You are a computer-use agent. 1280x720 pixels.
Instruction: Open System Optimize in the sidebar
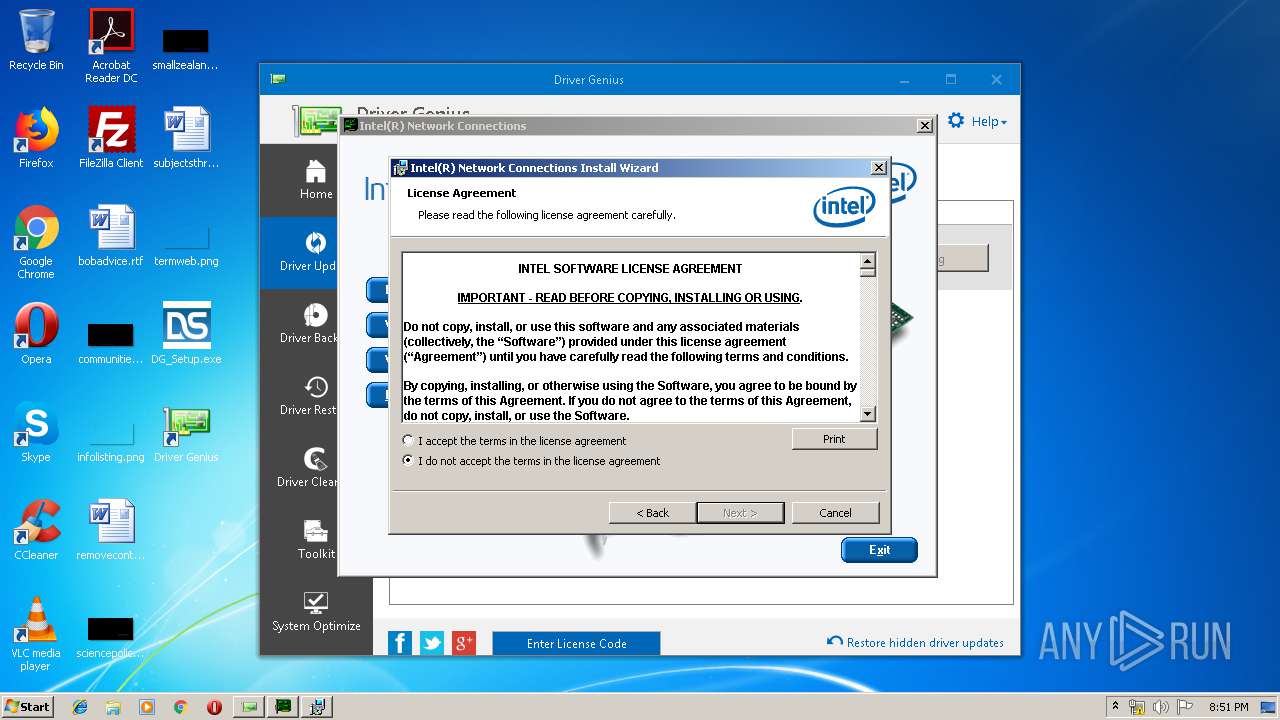[316, 613]
